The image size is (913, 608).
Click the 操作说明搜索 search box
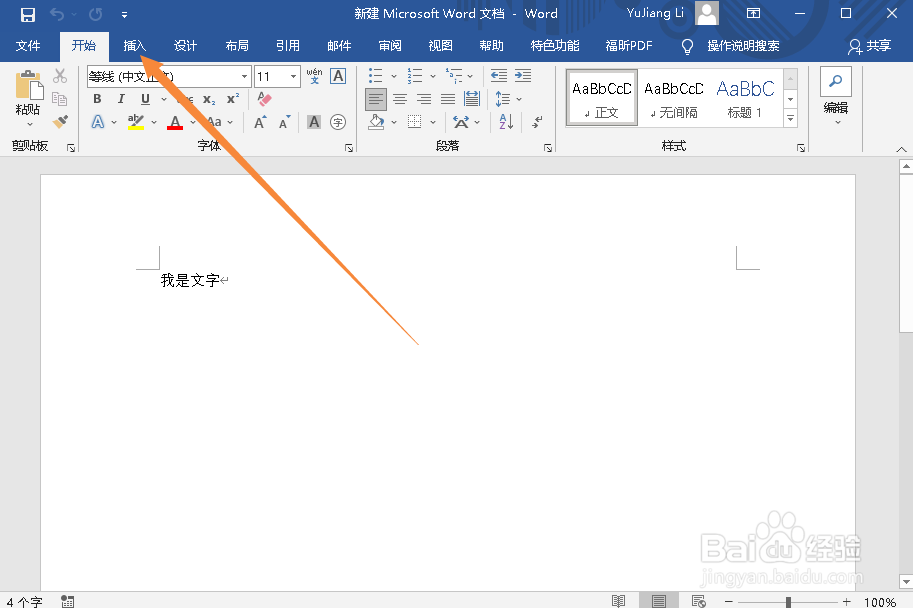(743, 45)
